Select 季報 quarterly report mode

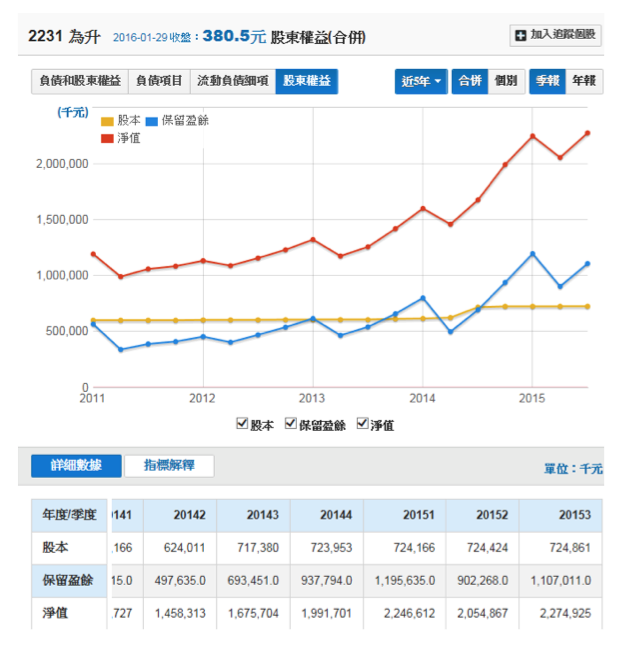pos(547,81)
